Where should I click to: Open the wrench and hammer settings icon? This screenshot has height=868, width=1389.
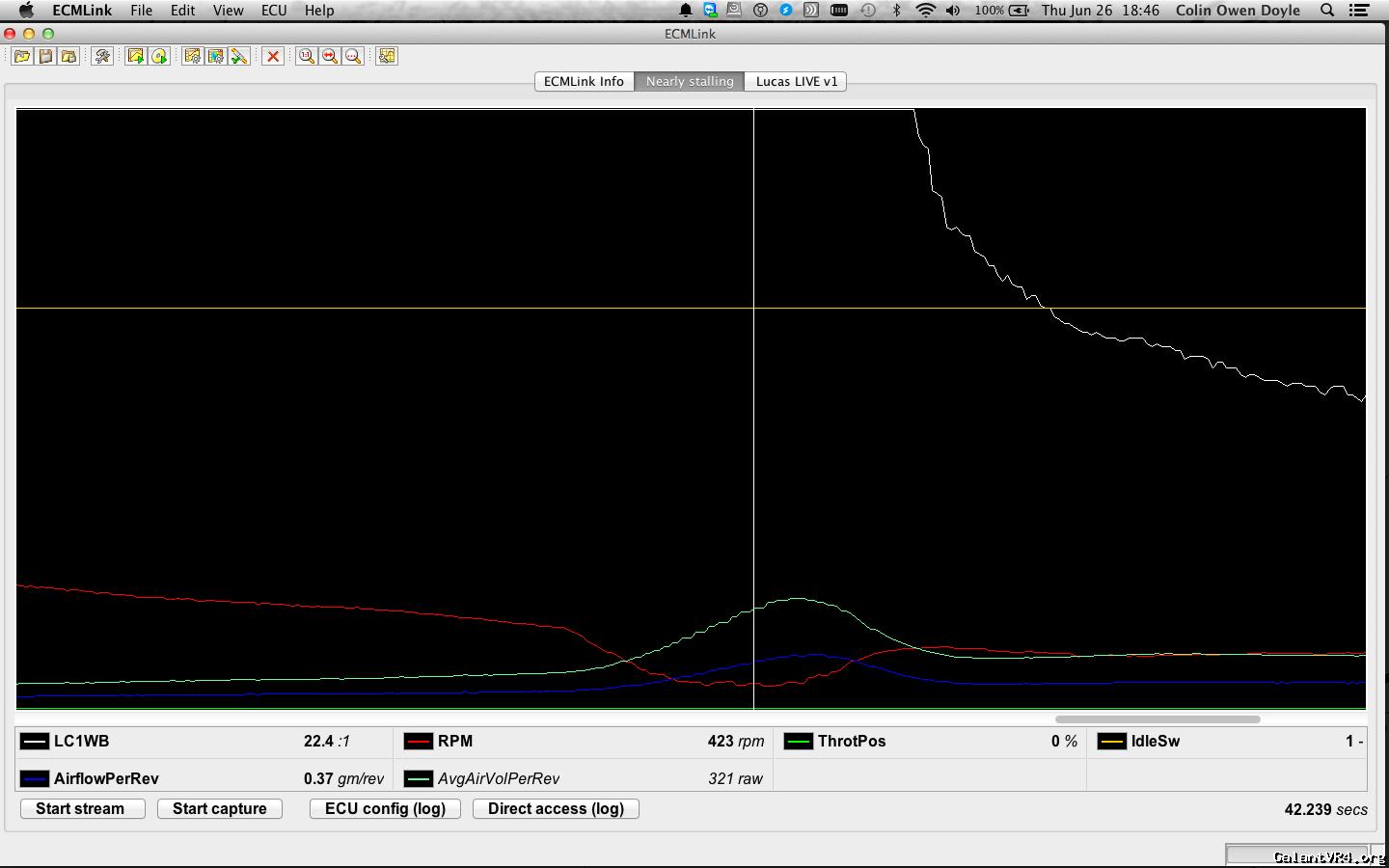[101, 57]
